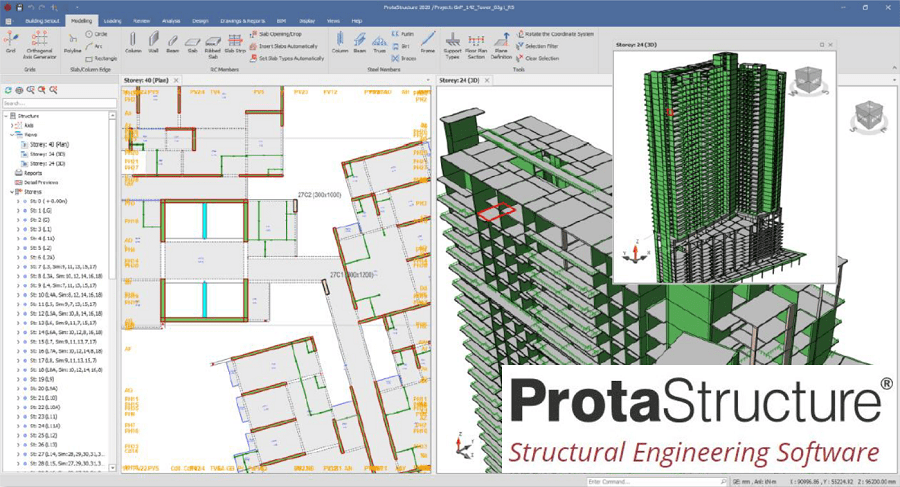Click the view cube in the Storey 24 3D view

point(868,115)
